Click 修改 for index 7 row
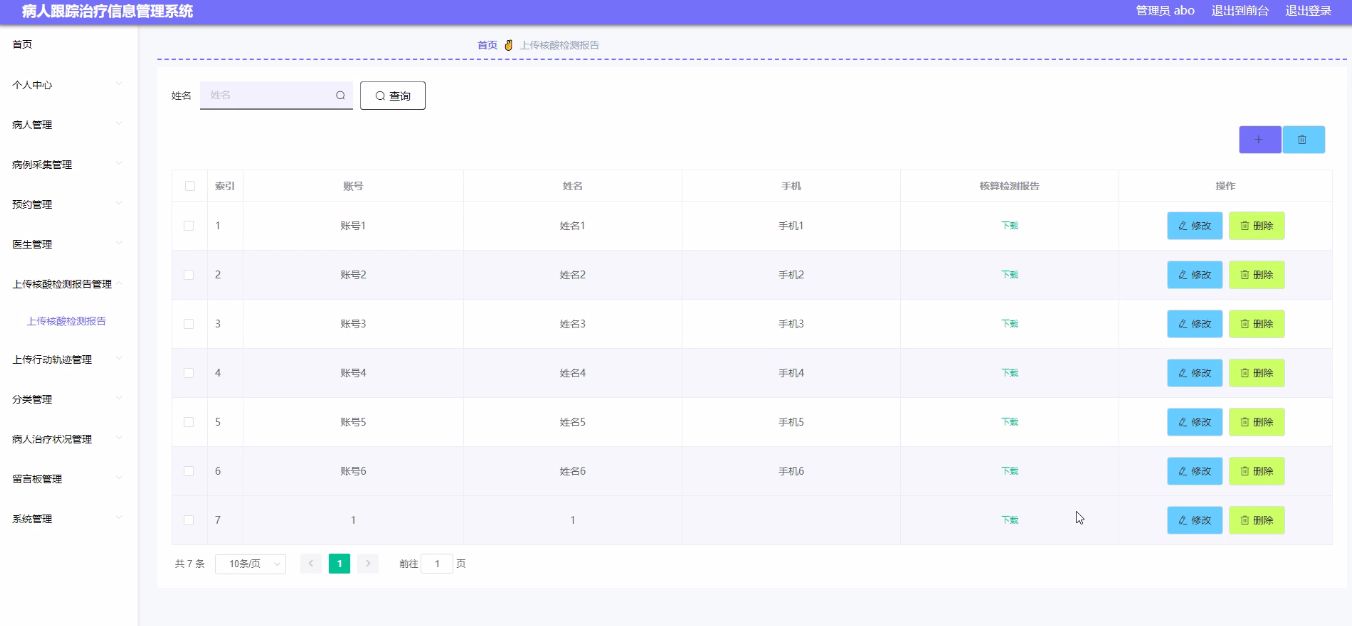The width and height of the screenshot is (1352, 626). tap(1195, 520)
